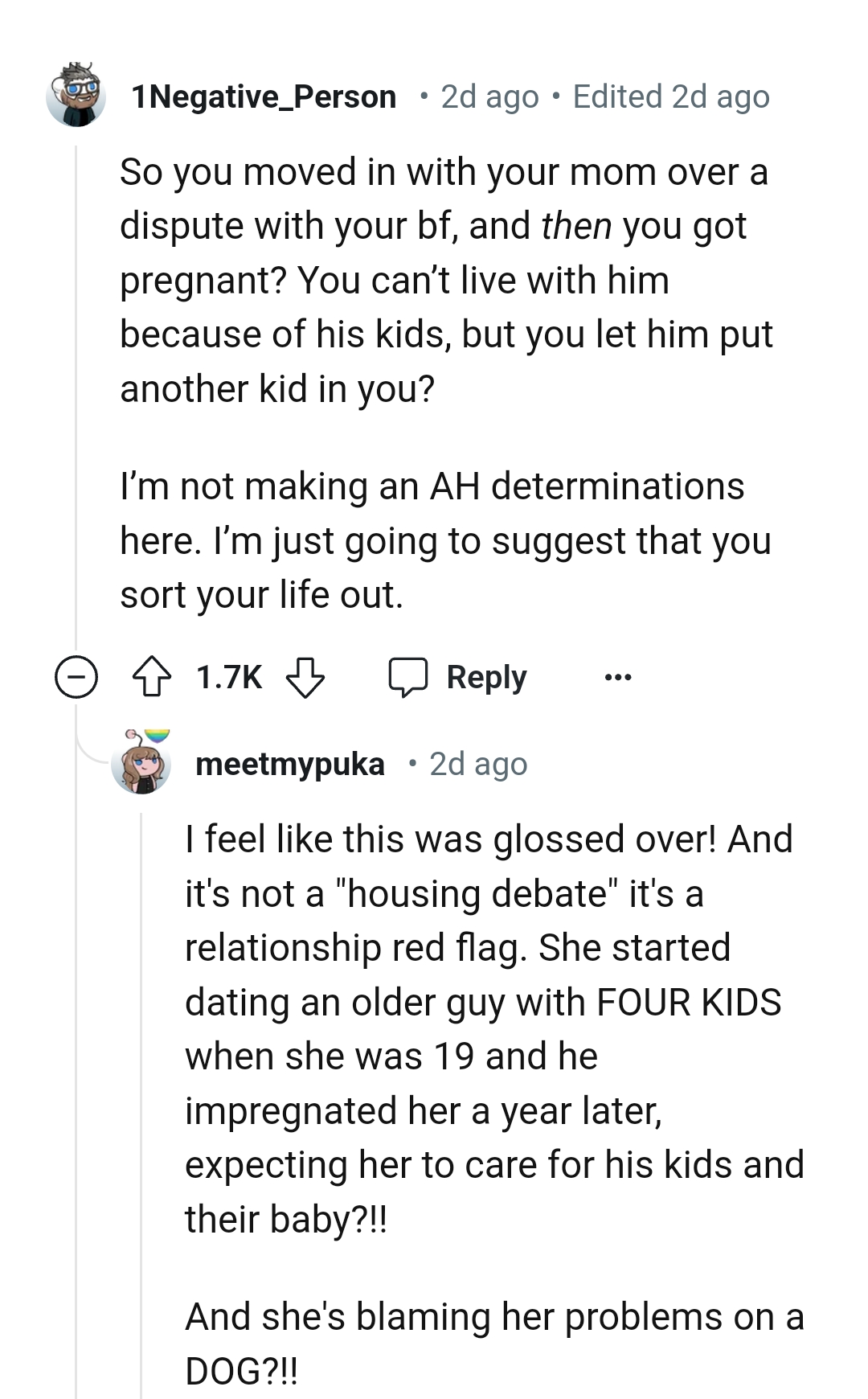
Task: Click the upvote arrow on 1Negative_Person's comment
Action: pyautogui.click(x=150, y=677)
